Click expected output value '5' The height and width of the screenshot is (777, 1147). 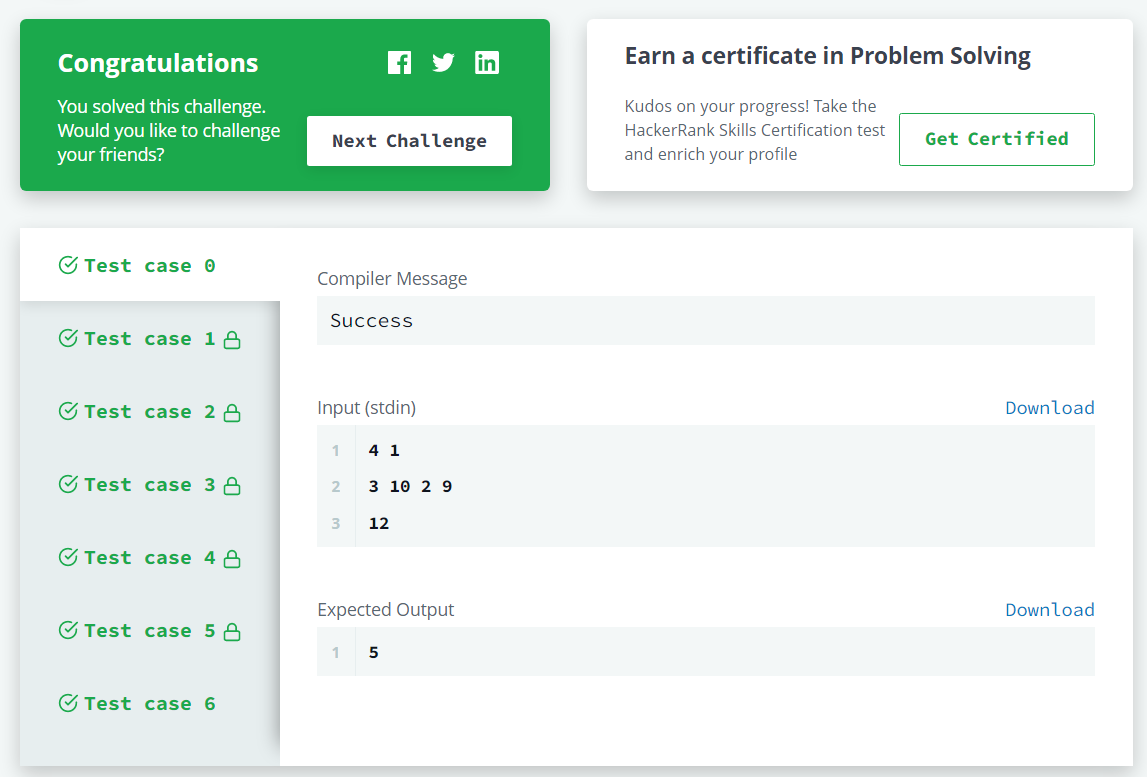(374, 652)
